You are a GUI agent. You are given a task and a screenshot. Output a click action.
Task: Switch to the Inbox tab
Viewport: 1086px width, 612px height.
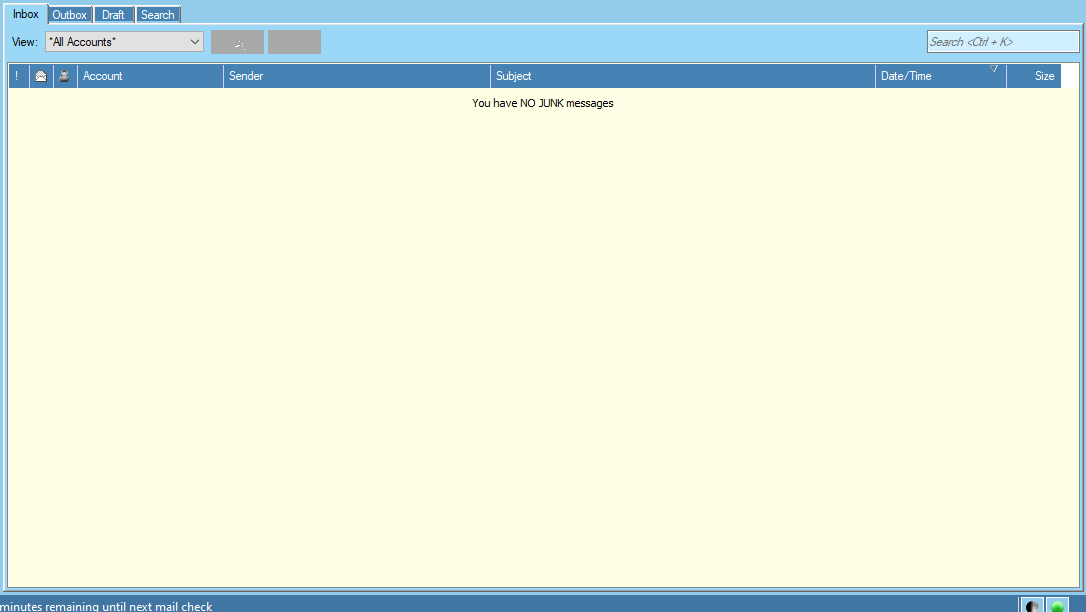26,14
